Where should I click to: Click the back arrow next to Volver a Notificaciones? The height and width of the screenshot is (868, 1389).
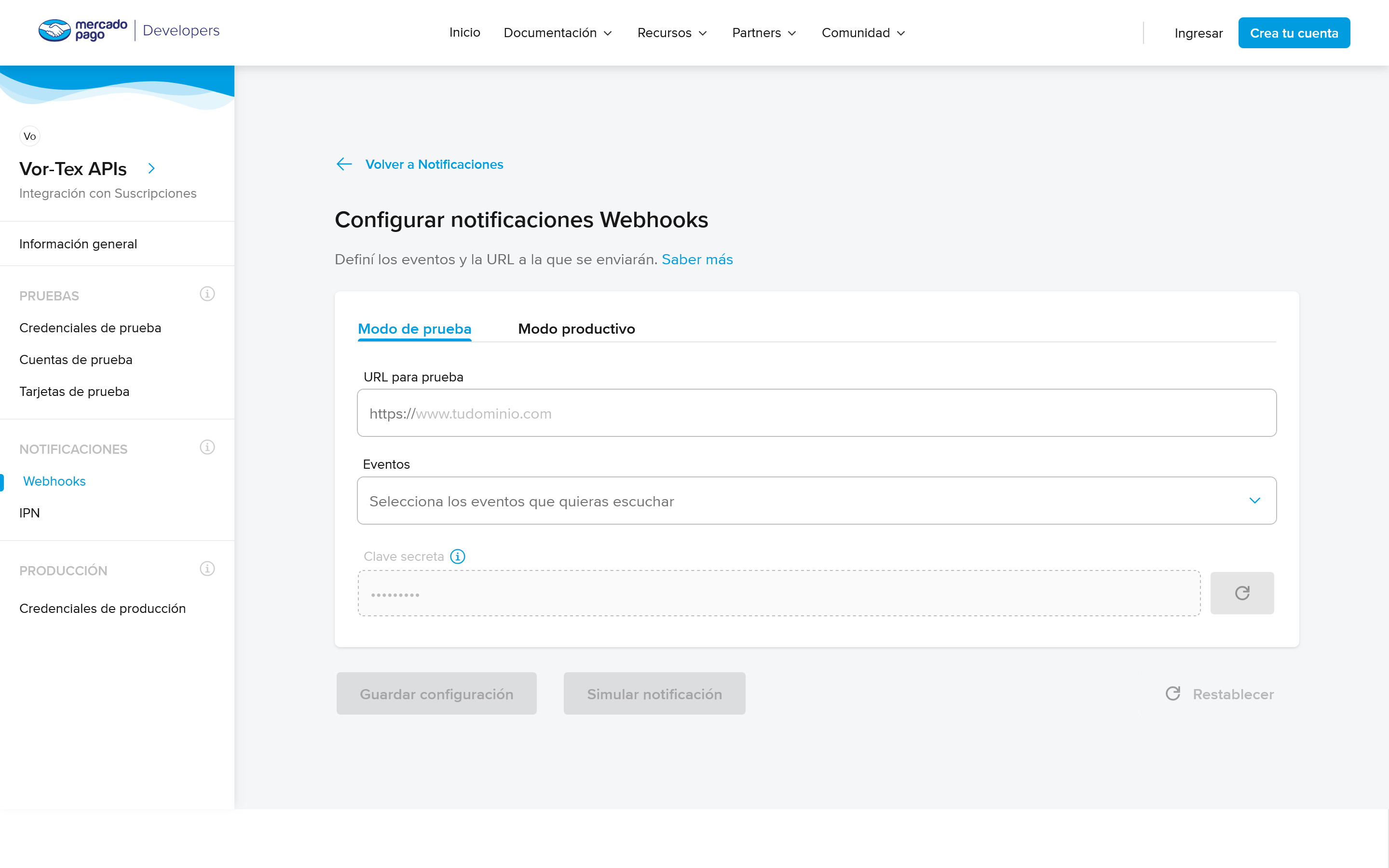click(344, 164)
